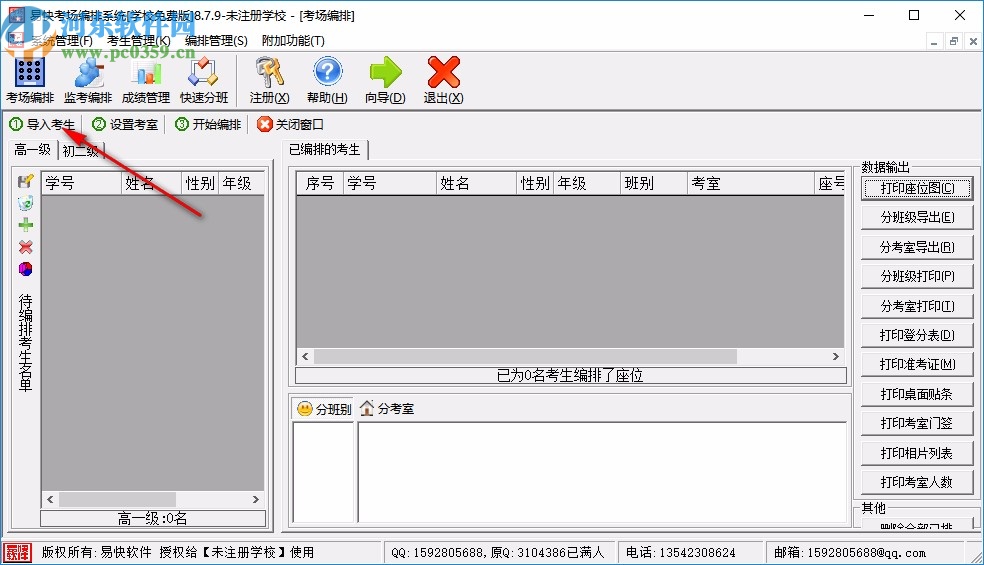Viewport: 984px width, 565px height.
Task: Click the 打印准考证(M) button
Action: click(917, 364)
